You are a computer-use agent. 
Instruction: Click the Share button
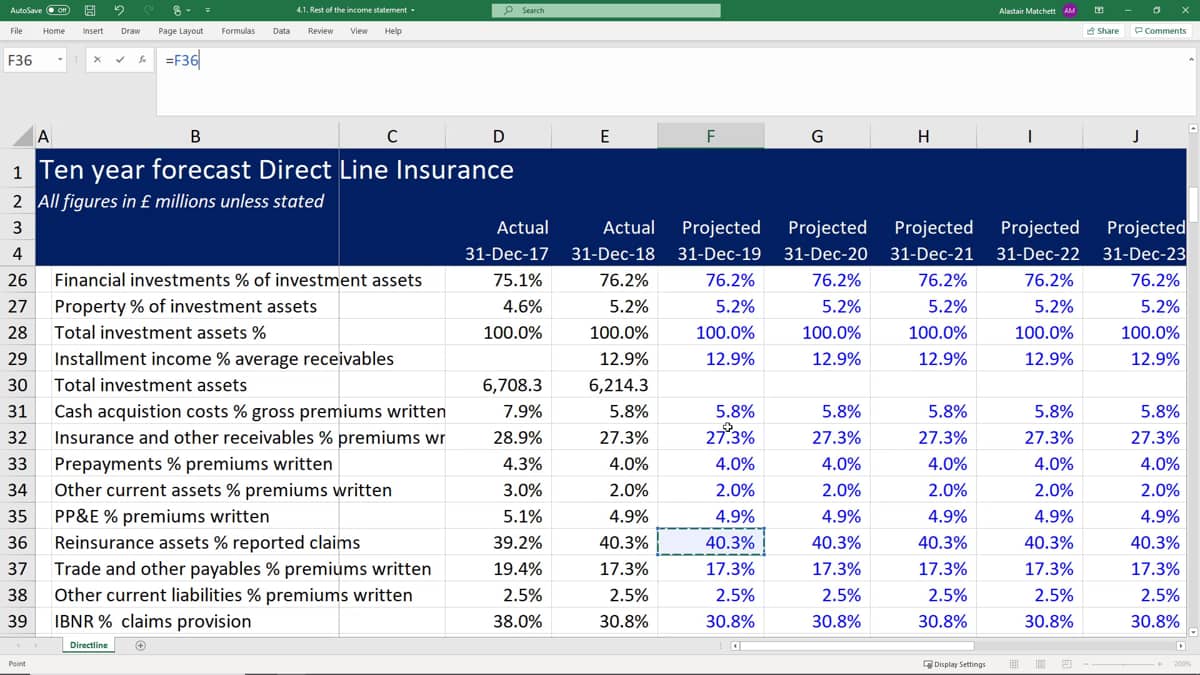(x=1103, y=31)
